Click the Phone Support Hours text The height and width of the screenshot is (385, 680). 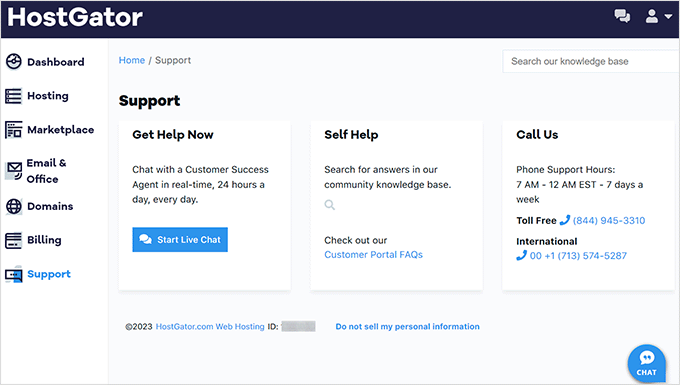tap(566, 170)
